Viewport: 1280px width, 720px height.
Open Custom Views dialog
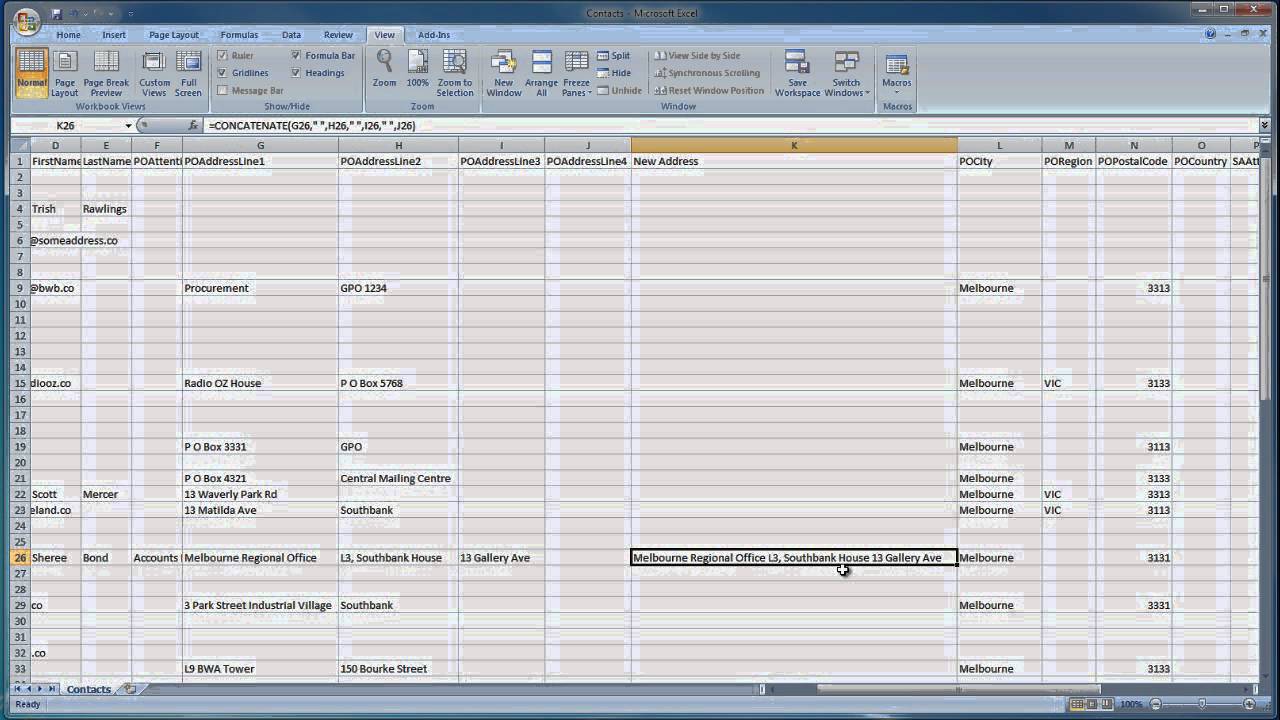click(154, 73)
